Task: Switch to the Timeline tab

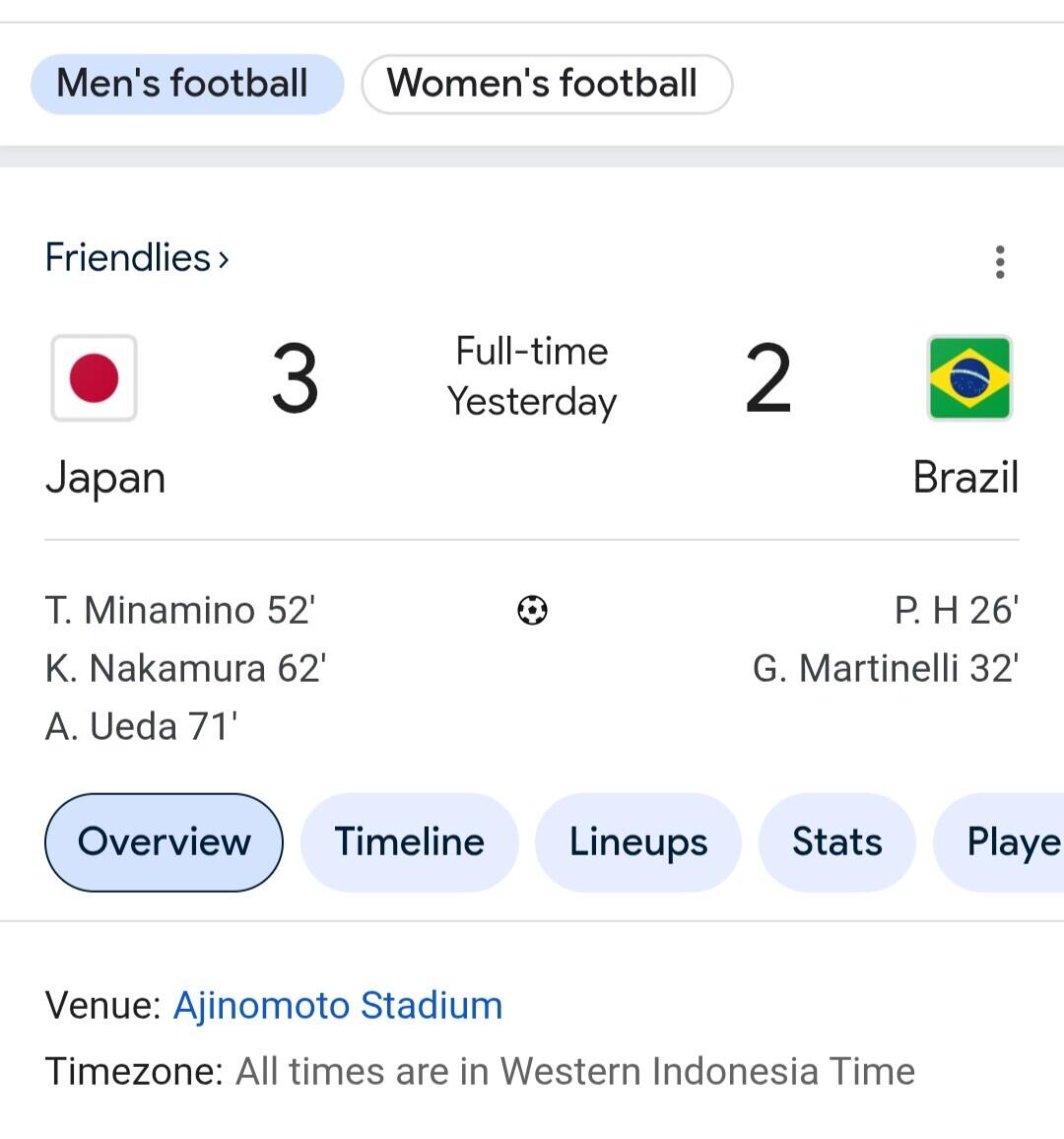Action: pyautogui.click(x=410, y=842)
